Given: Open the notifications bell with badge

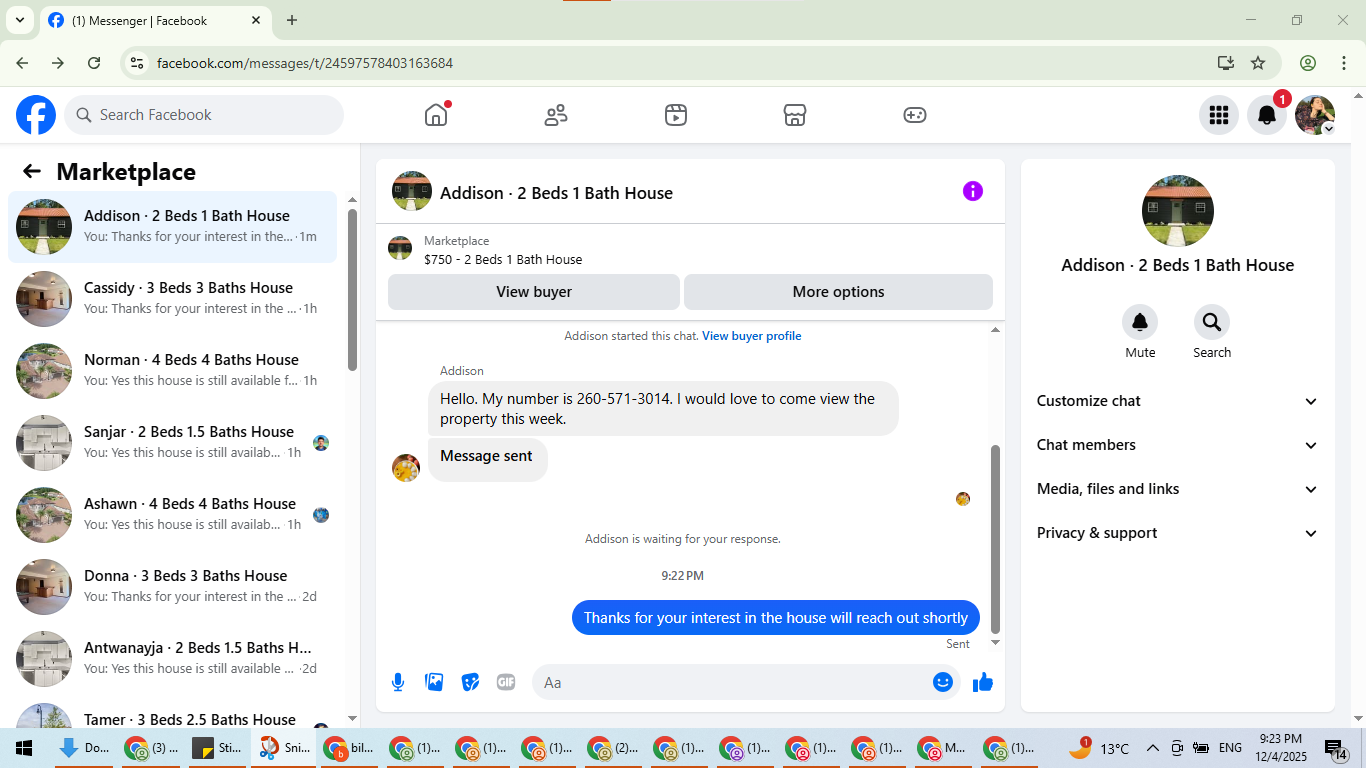Looking at the screenshot, I should pyautogui.click(x=1267, y=115).
